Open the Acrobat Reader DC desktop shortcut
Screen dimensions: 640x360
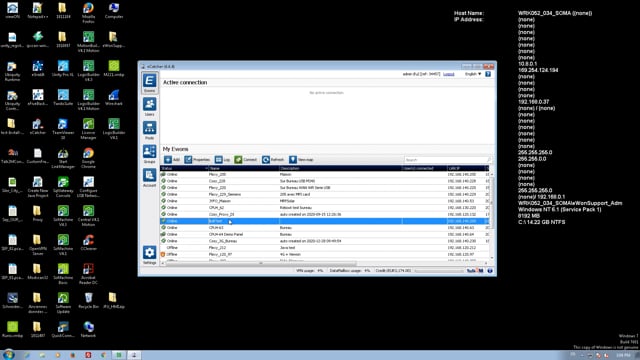point(88,273)
